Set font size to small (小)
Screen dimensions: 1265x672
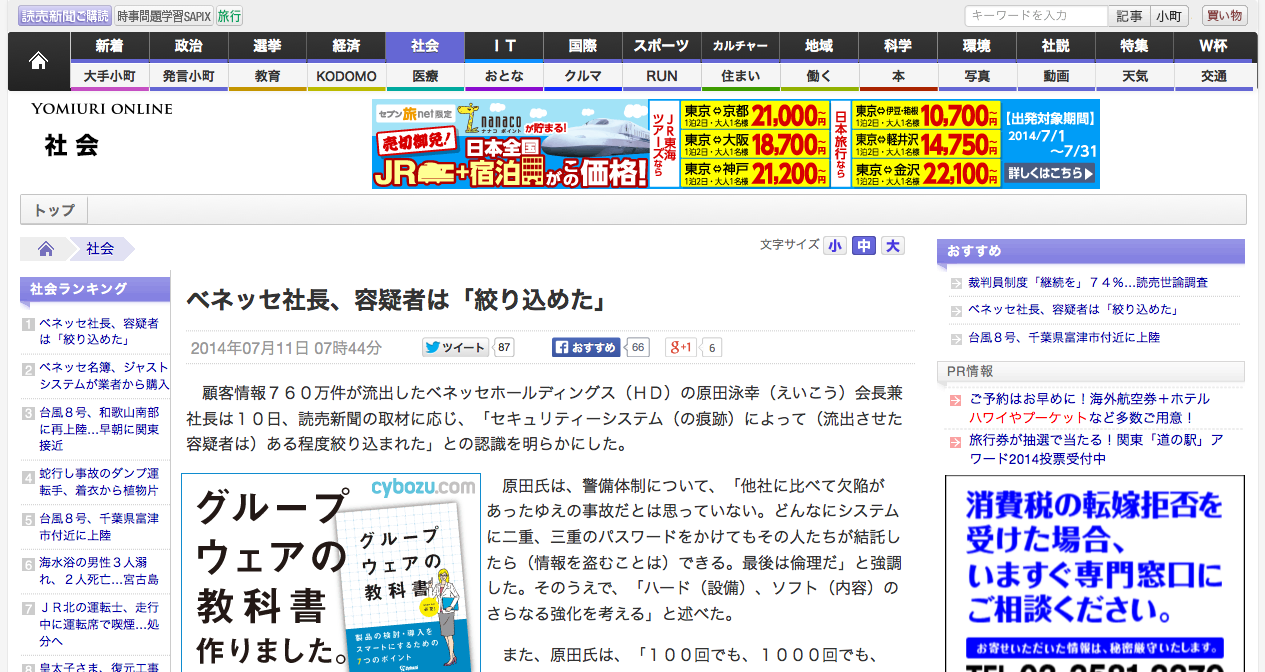tap(835, 245)
